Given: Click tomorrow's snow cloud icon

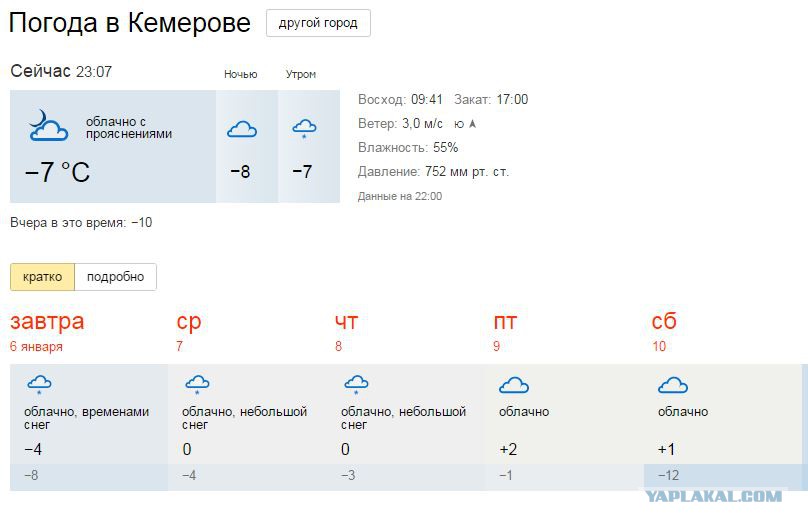Looking at the screenshot, I should point(39,384).
